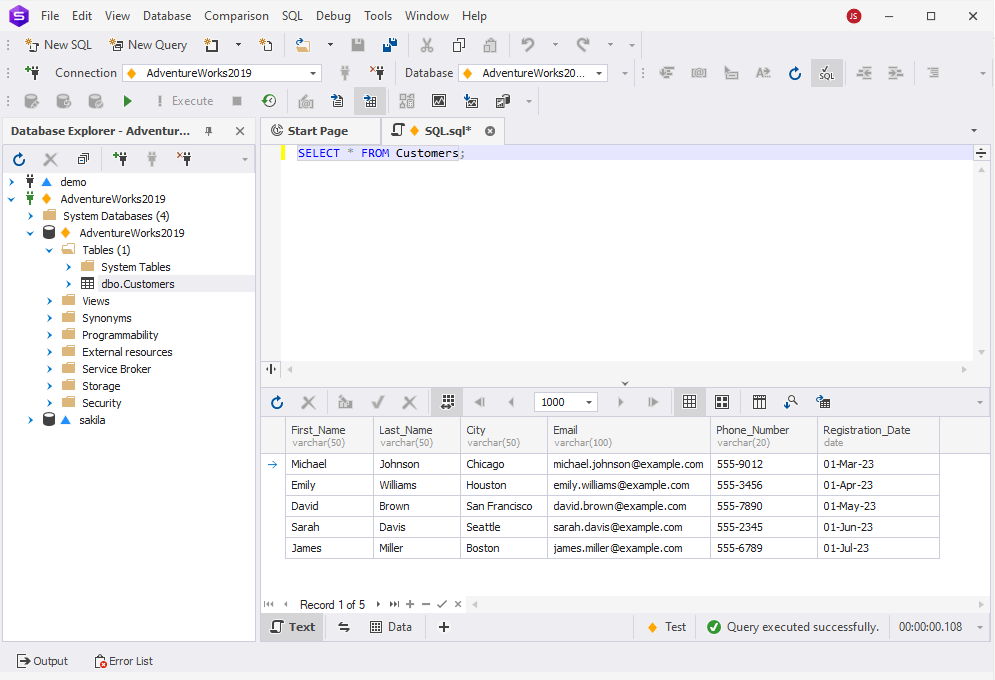Click the Cut icon in the main toolbar
The height and width of the screenshot is (680, 995).
pyautogui.click(x=427, y=45)
